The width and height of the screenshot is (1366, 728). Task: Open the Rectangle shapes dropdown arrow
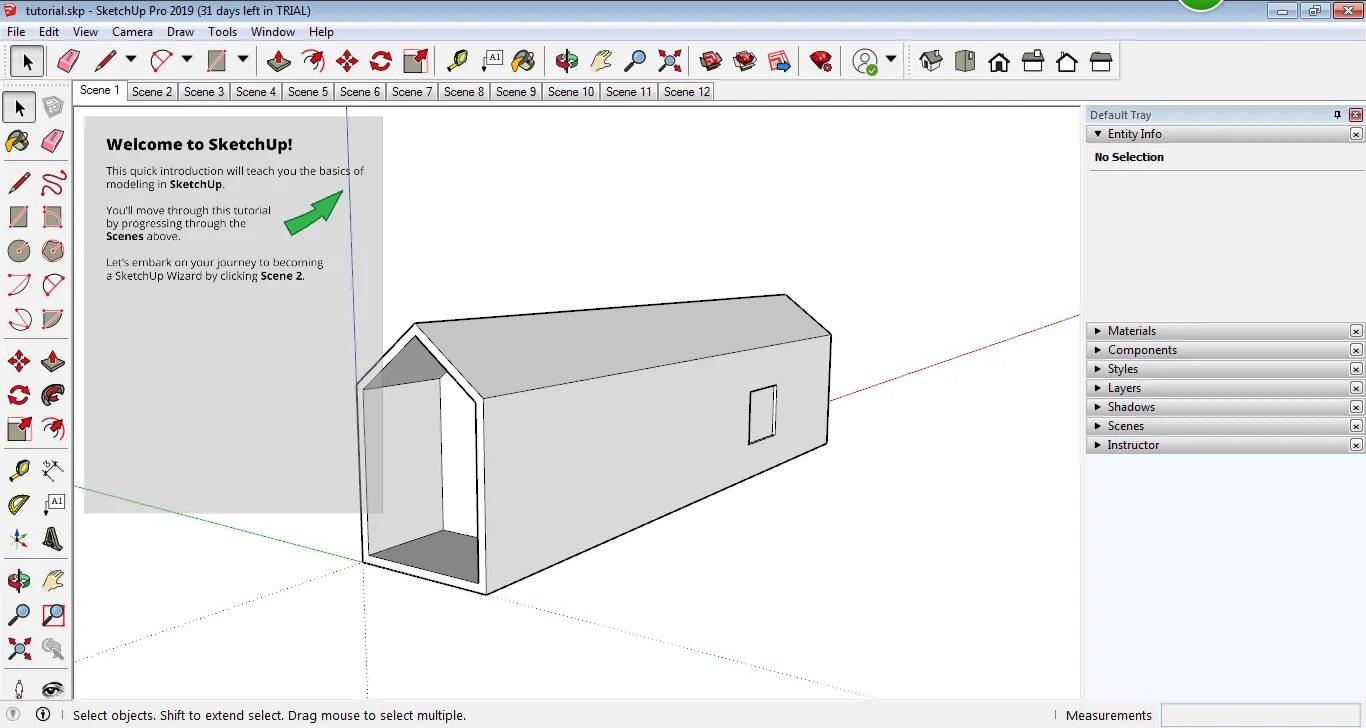243,60
